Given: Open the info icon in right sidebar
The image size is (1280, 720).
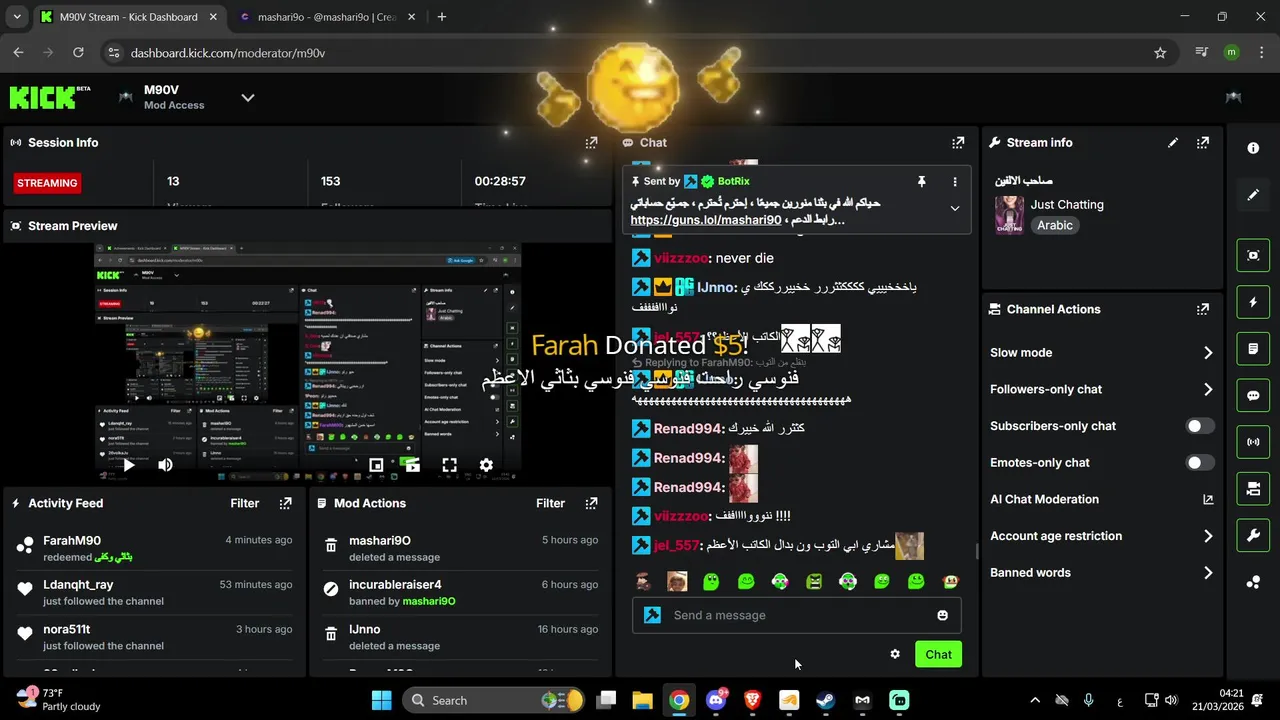Looking at the screenshot, I should [x=1253, y=148].
